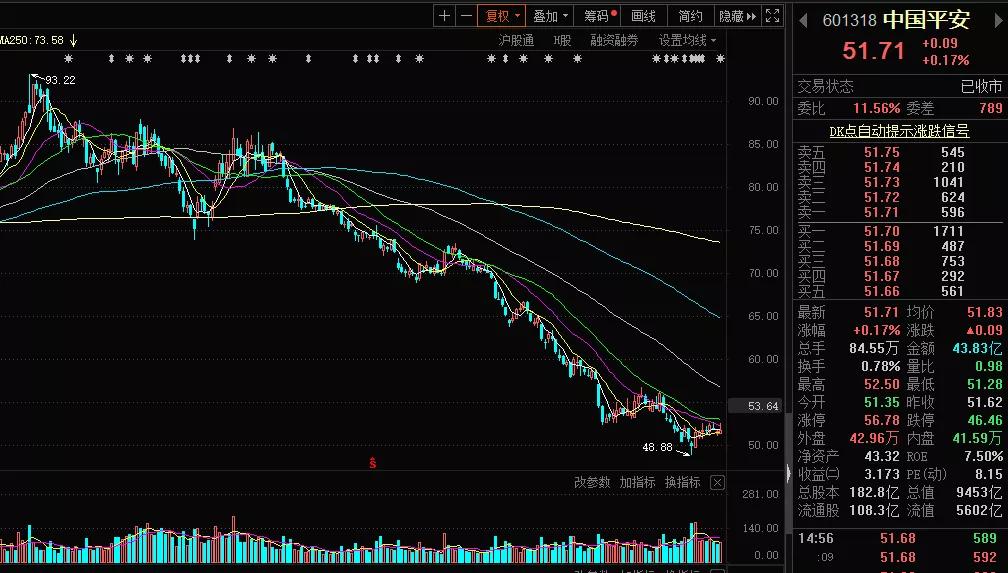Click the 48.88 low price label
The height and width of the screenshot is (573, 1008).
click(x=658, y=447)
